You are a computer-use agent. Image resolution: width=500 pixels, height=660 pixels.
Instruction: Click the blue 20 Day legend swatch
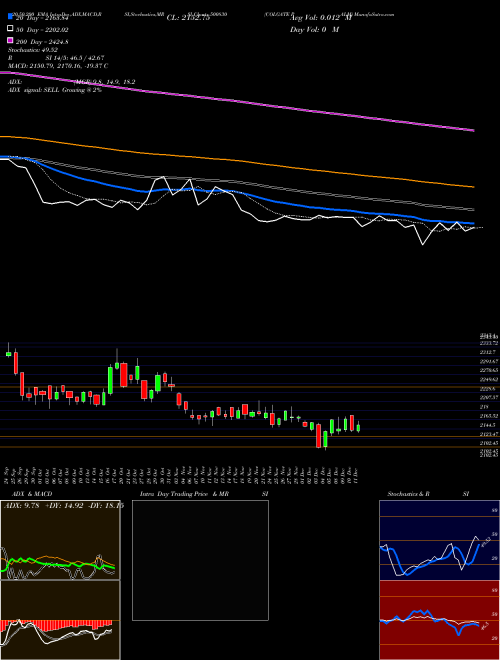point(10,17)
